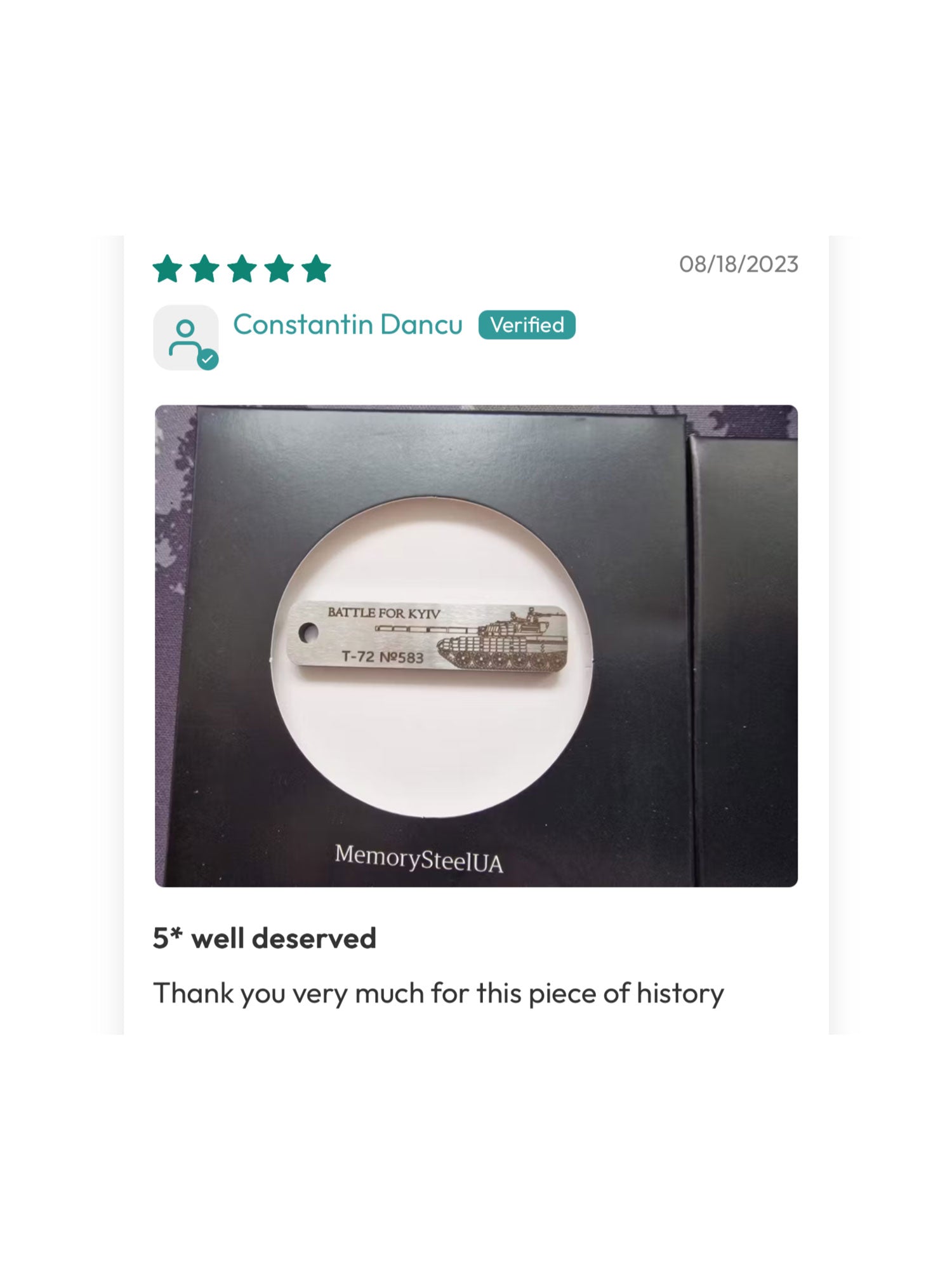
Task: Select the "Thank you very much" review text
Action: (x=438, y=994)
